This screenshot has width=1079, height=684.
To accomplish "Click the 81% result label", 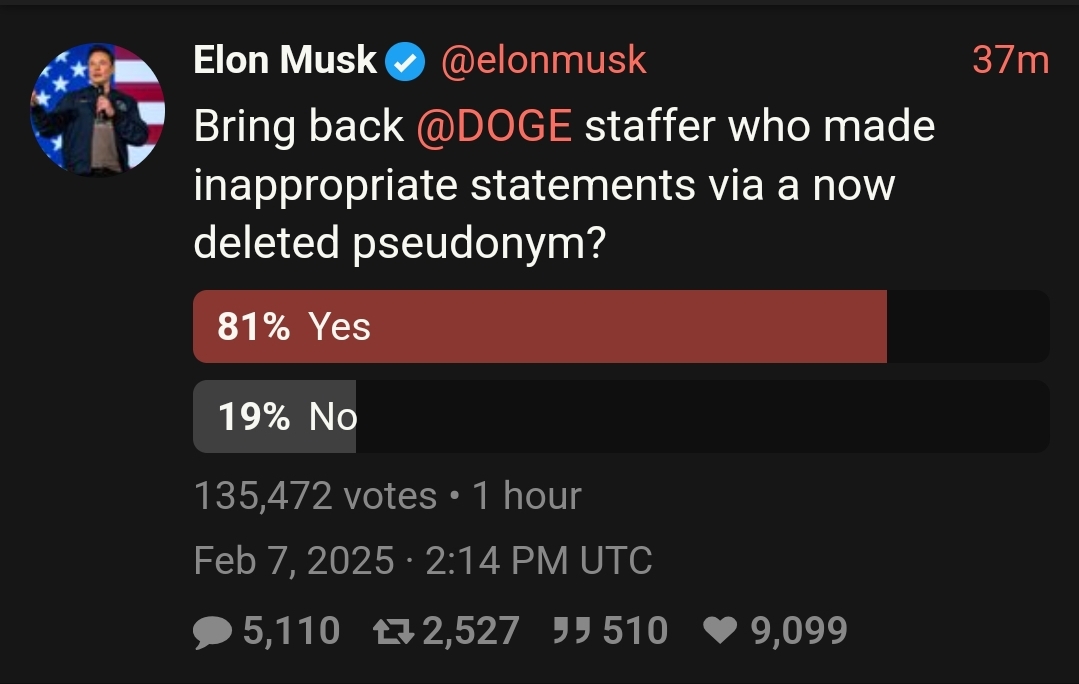I will coord(254,327).
